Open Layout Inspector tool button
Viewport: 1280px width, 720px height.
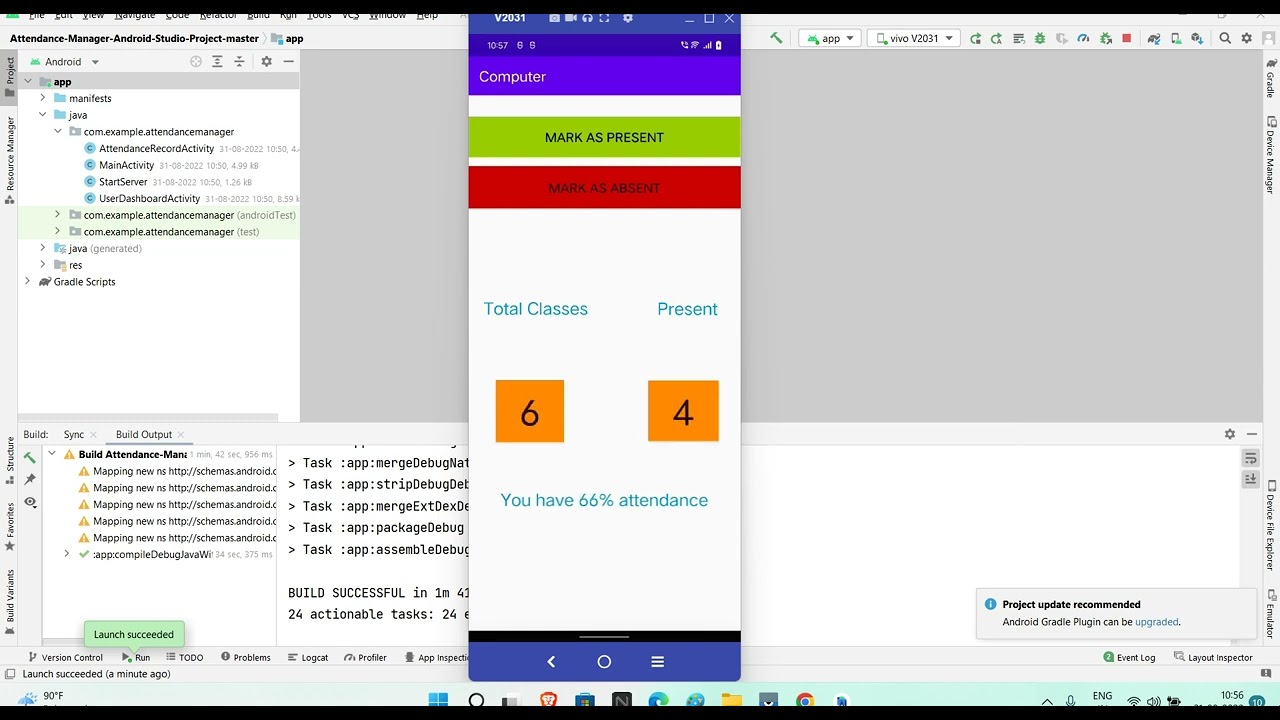tap(1214, 657)
